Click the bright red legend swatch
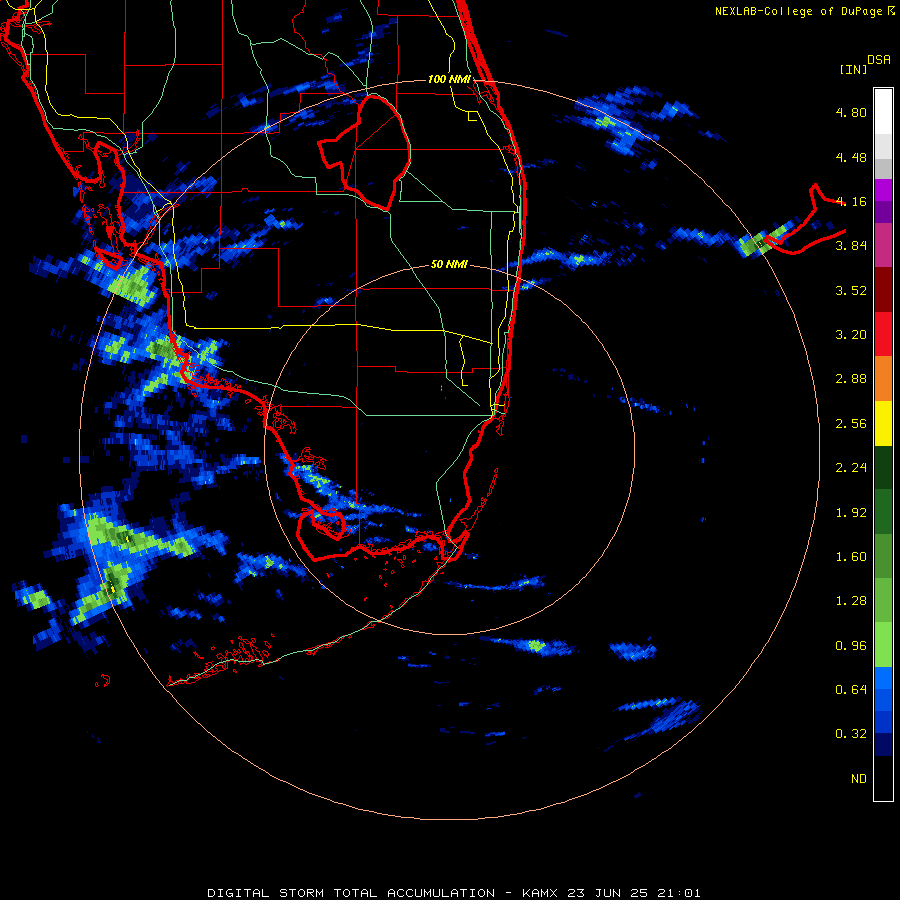 (x=883, y=334)
